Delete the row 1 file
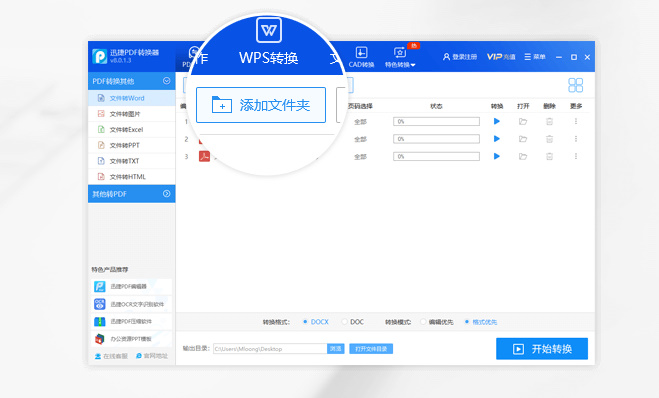The image size is (659, 398). point(549,121)
